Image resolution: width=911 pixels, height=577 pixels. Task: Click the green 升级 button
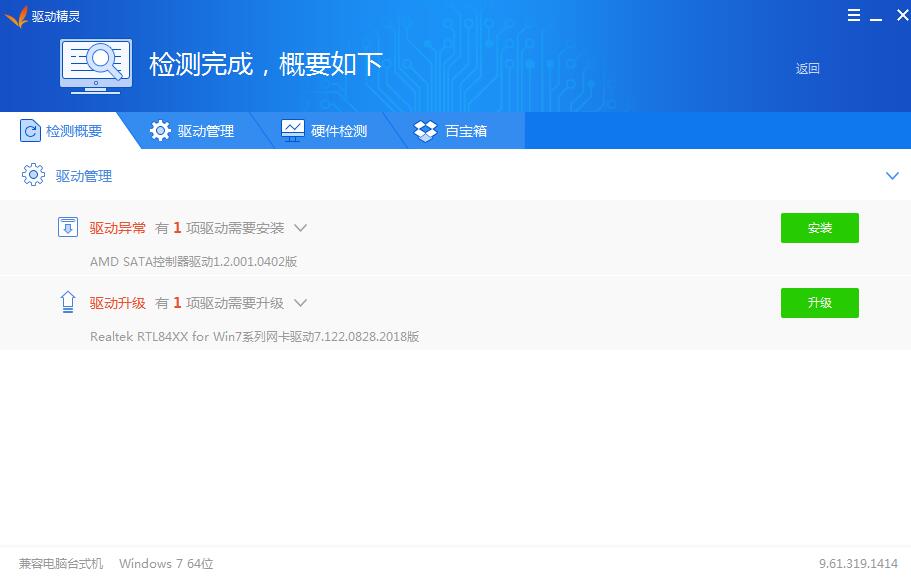pos(819,303)
